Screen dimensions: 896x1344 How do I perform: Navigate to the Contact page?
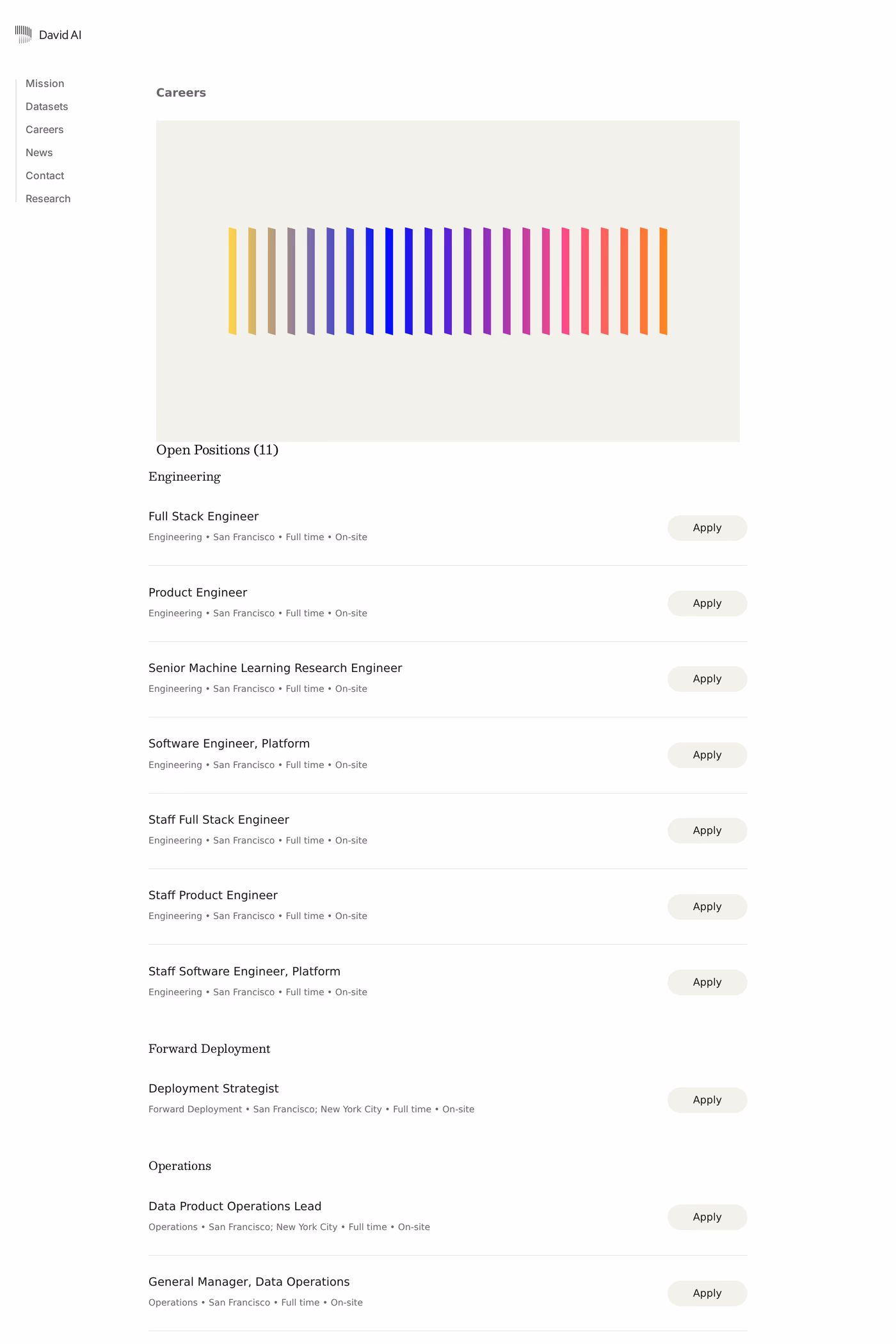point(45,176)
